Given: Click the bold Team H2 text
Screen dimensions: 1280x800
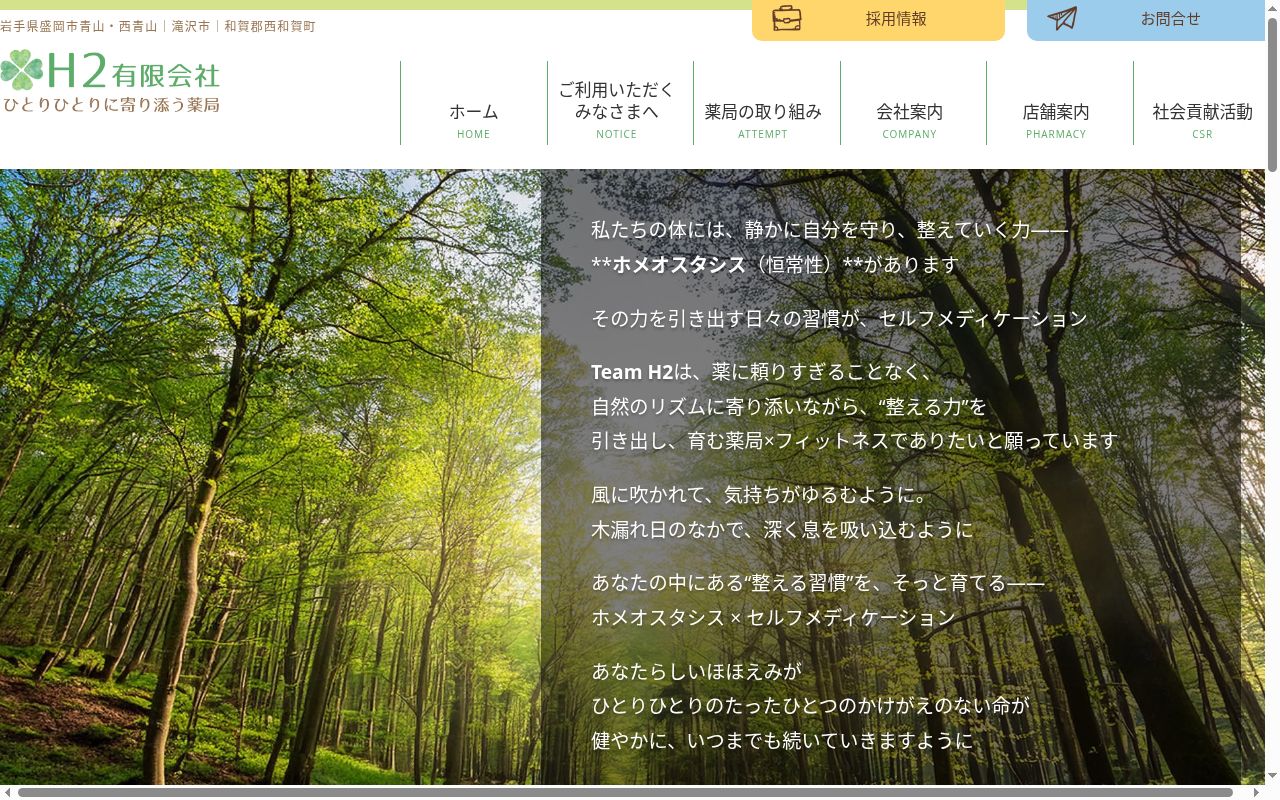Looking at the screenshot, I should pos(632,372).
